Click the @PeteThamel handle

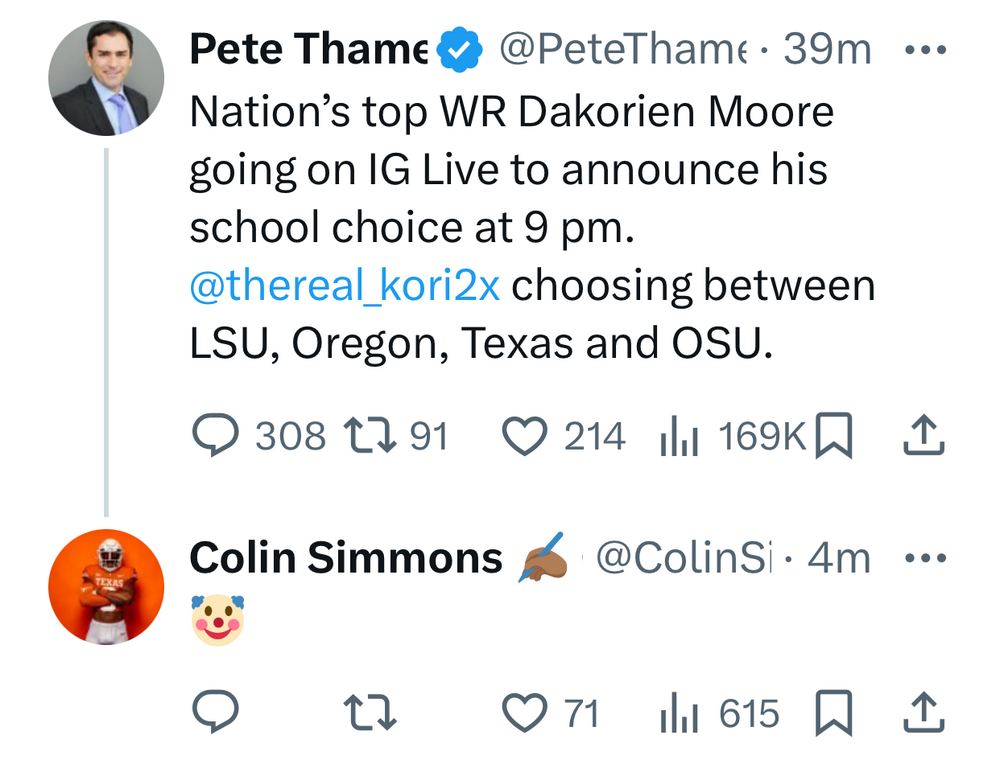tap(622, 49)
